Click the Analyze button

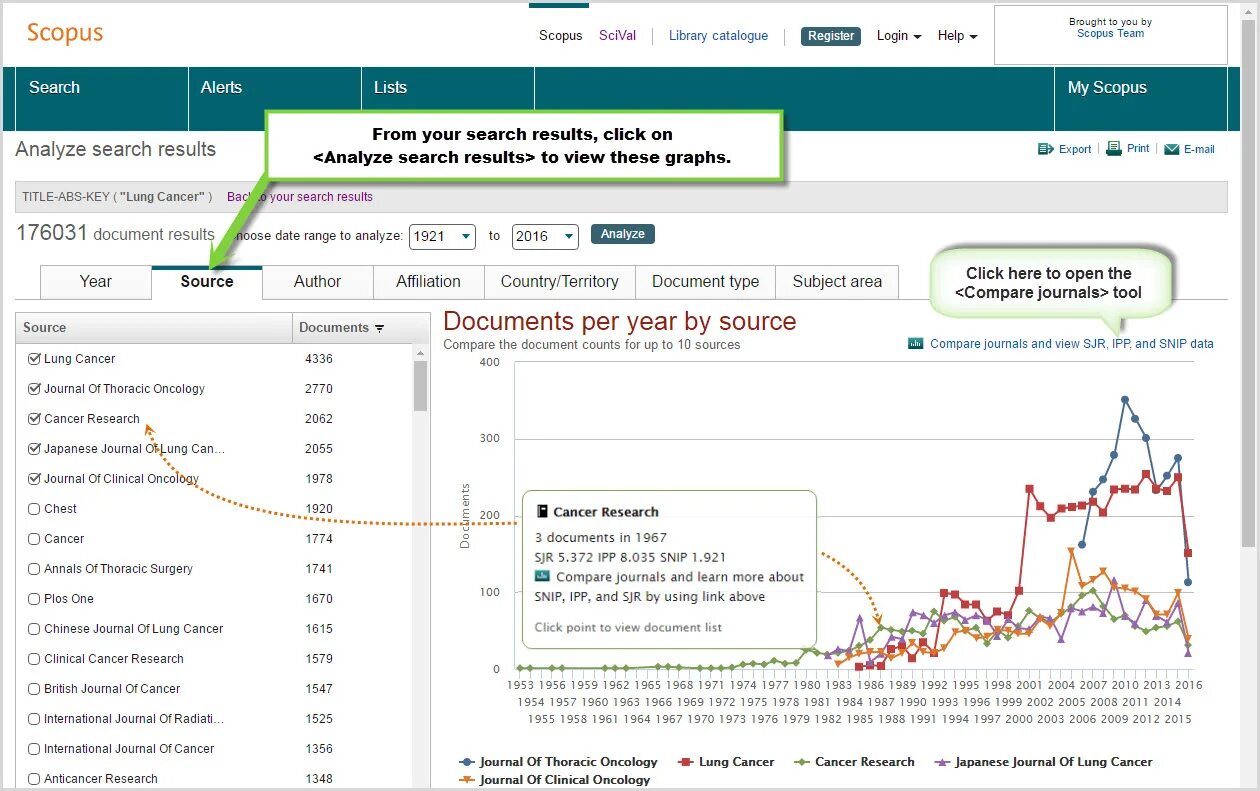(x=623, y=234)
